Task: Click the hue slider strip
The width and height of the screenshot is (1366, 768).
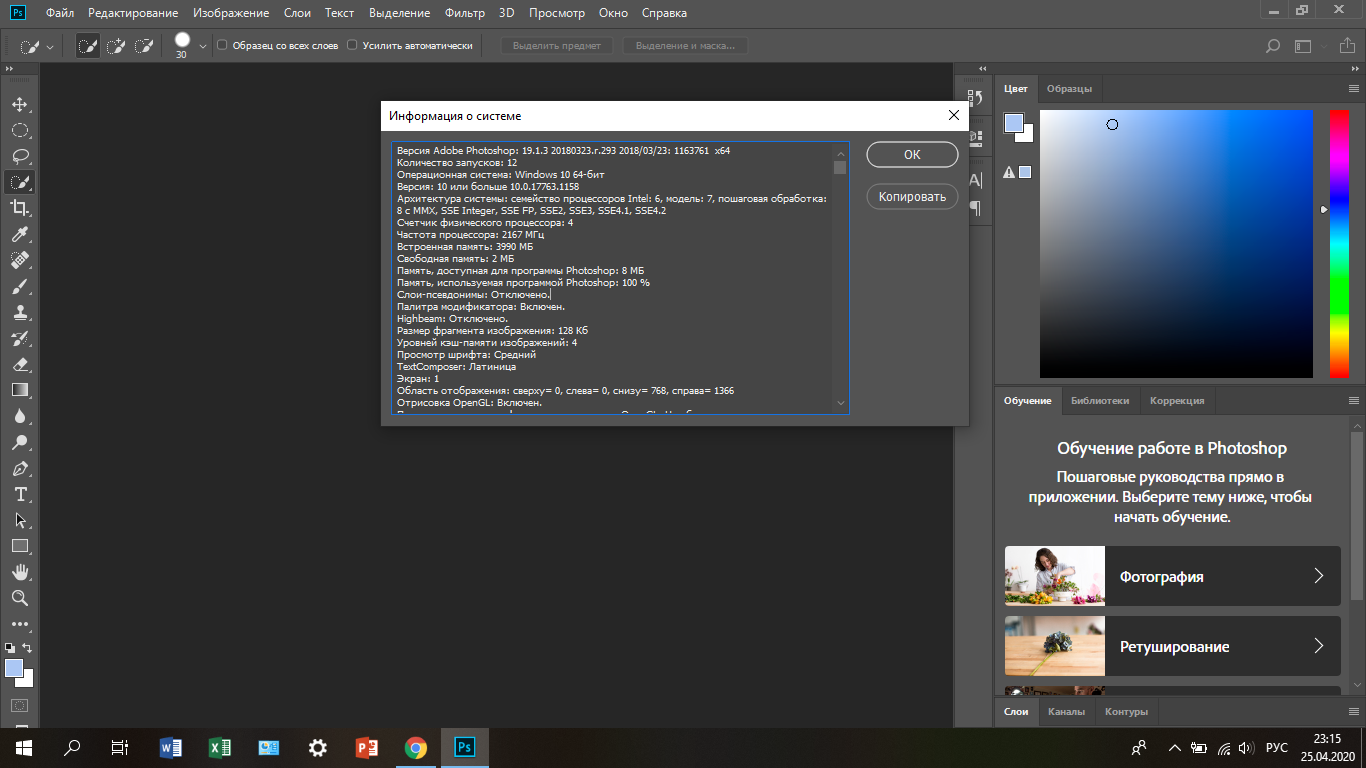Action: (x=1339, y=243)
